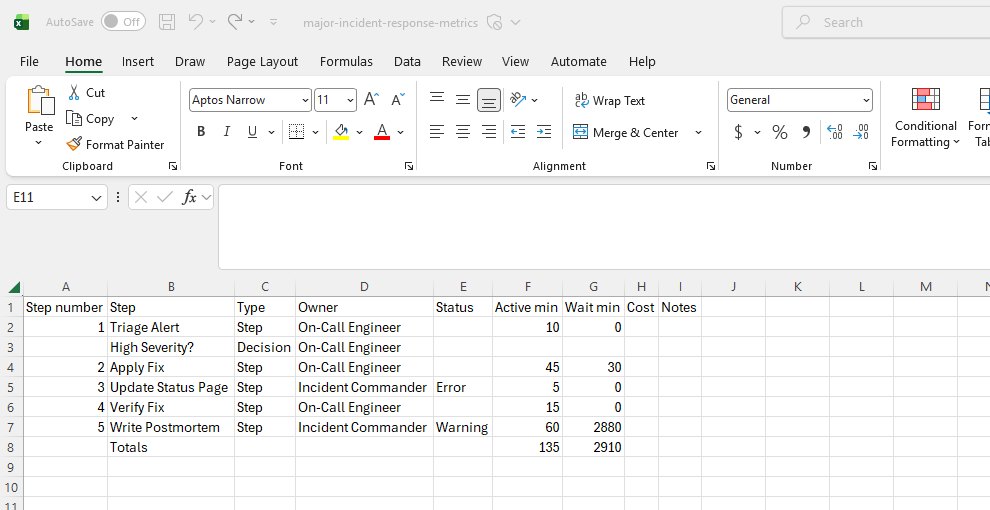Viewport: 990px width, 510px height.
Task: Click the Select All corner triangle
Action: (x=14, y=288)
